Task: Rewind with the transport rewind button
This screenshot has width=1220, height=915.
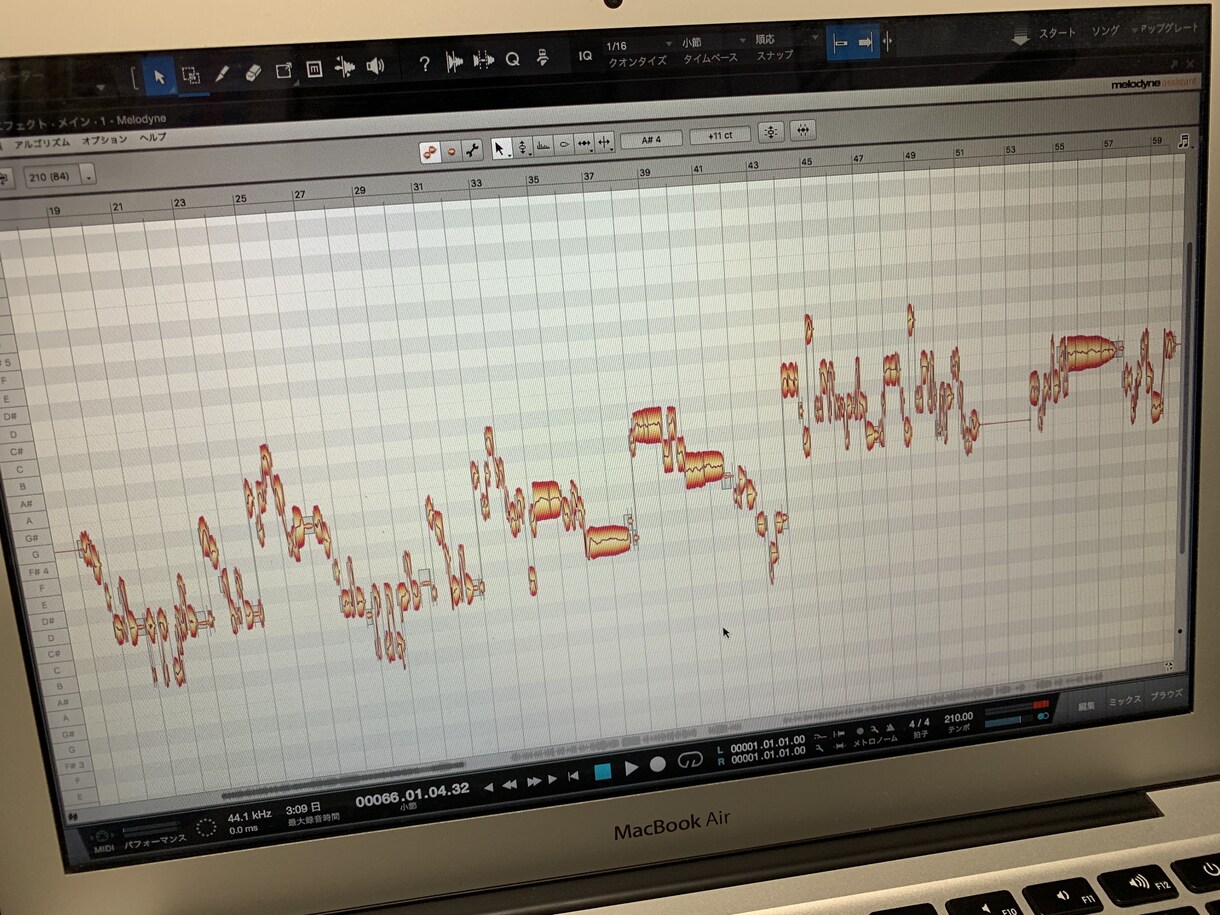Action: click(x=510, y=786)
